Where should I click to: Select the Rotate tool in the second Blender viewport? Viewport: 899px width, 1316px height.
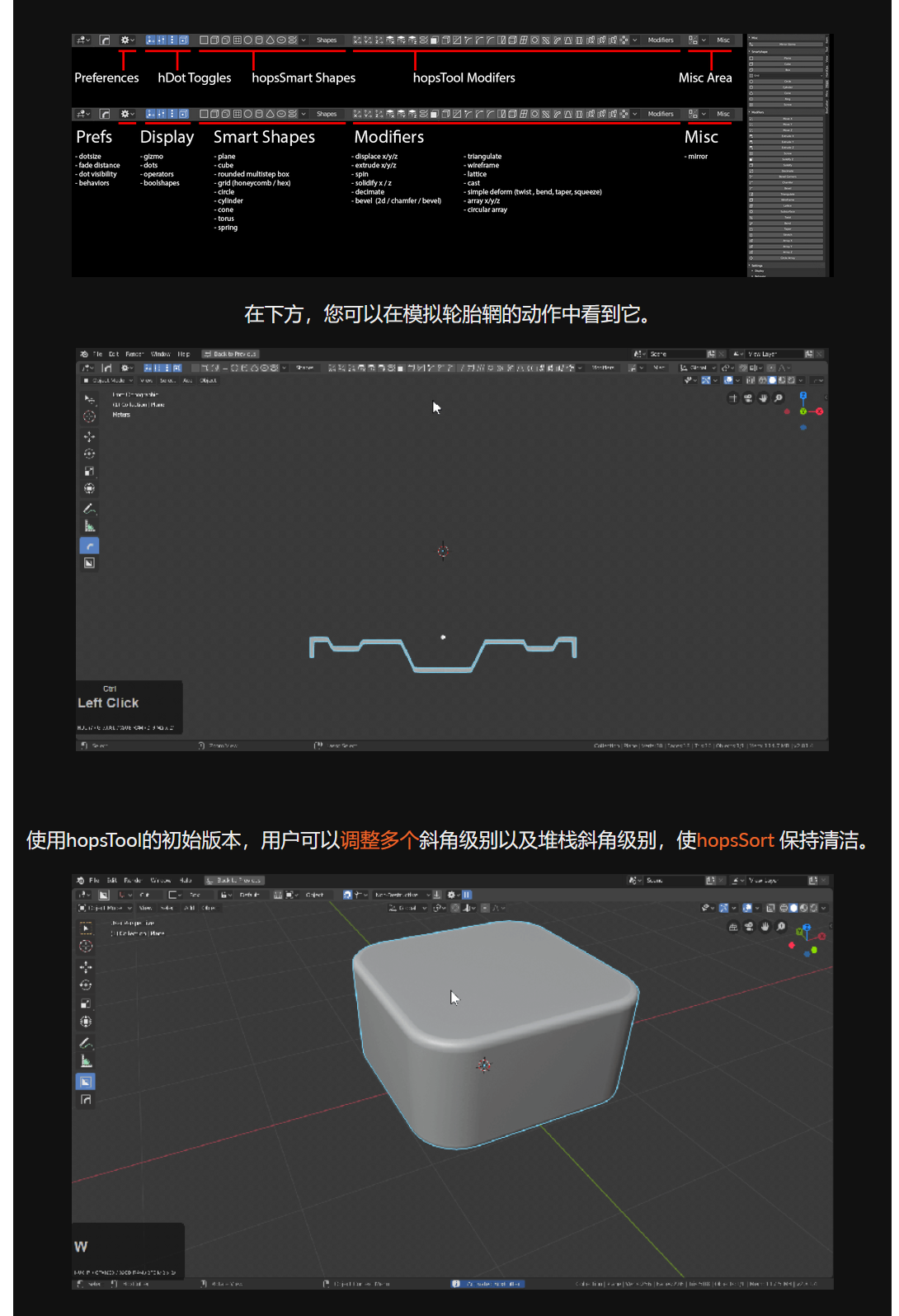pos(86,985)
